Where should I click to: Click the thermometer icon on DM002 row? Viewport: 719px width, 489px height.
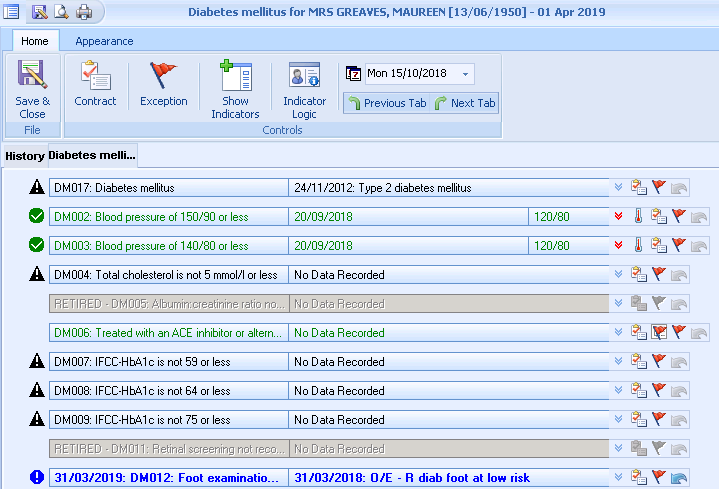639,216
